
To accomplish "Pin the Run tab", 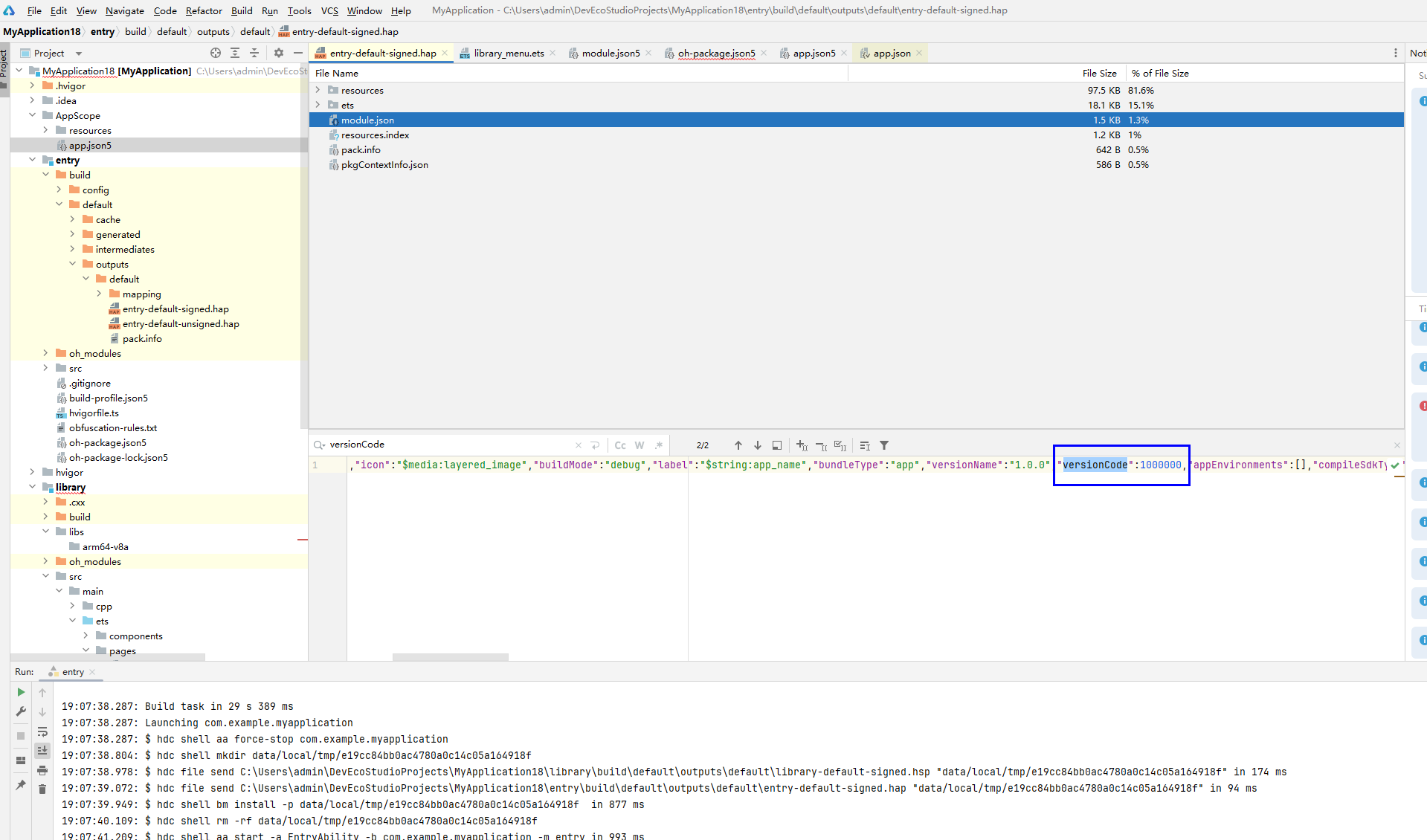I will click(x=21, y=785).
